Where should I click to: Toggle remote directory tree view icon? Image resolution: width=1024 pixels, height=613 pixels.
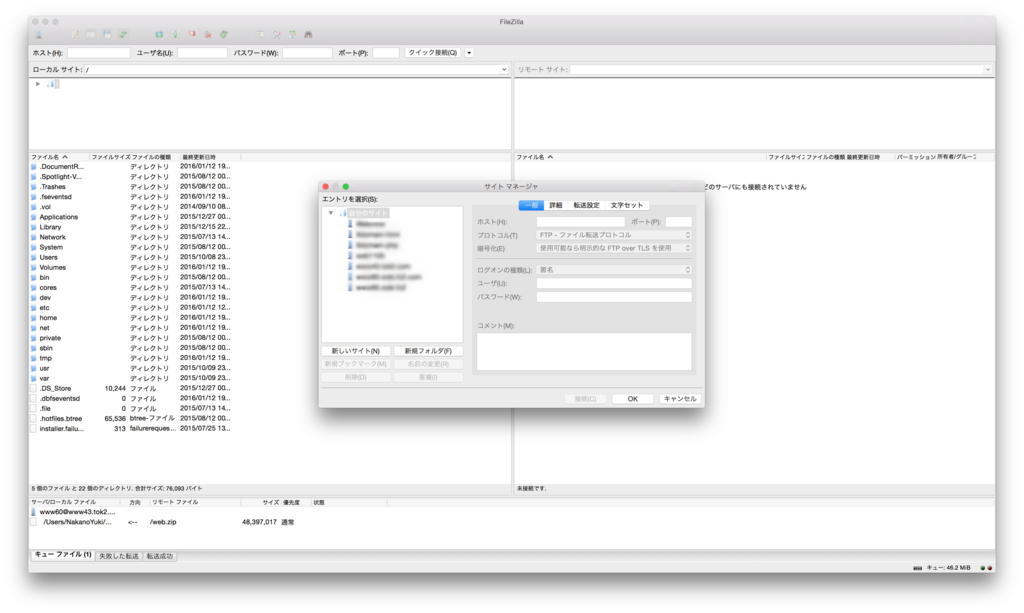107,35
